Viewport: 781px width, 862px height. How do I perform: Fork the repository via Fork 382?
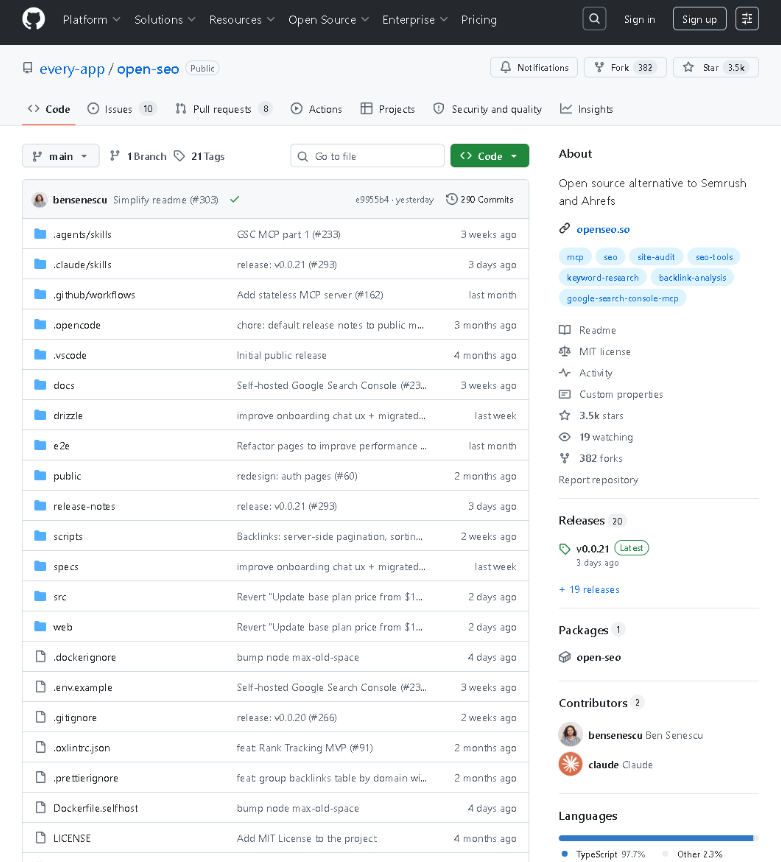click(x=625, y=68)
